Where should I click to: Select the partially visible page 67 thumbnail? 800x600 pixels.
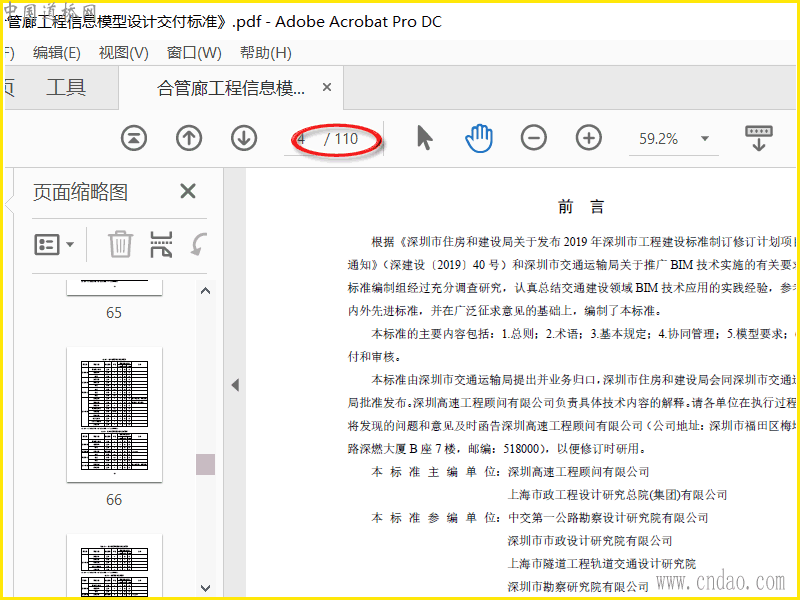(114, 565)
